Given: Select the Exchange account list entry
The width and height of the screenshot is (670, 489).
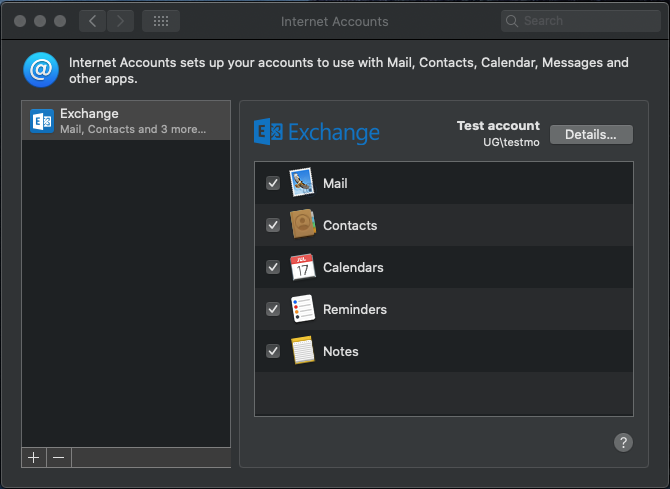Looking at the screenshot, I should coord(130,121).
